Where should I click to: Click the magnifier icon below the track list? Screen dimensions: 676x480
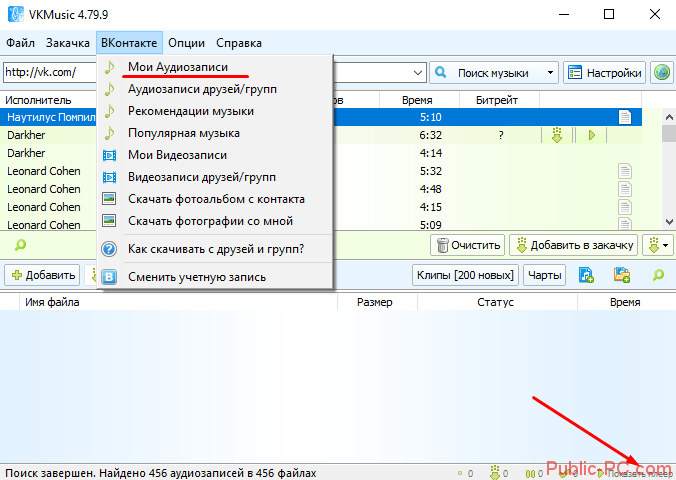pyautogui.click(x=20, y=245)
